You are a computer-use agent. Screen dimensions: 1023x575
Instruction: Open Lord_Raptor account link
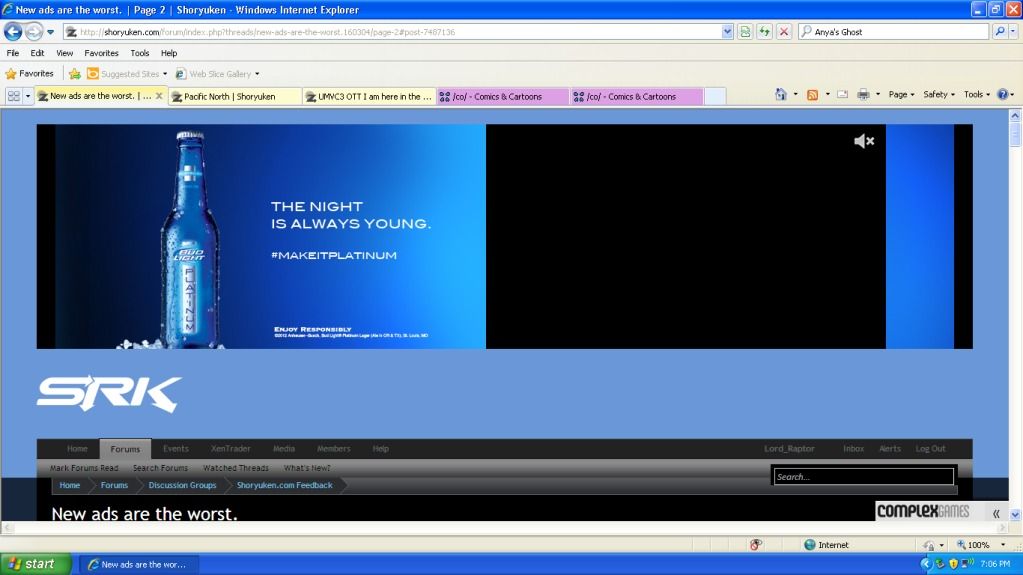(x=789, y=448)
